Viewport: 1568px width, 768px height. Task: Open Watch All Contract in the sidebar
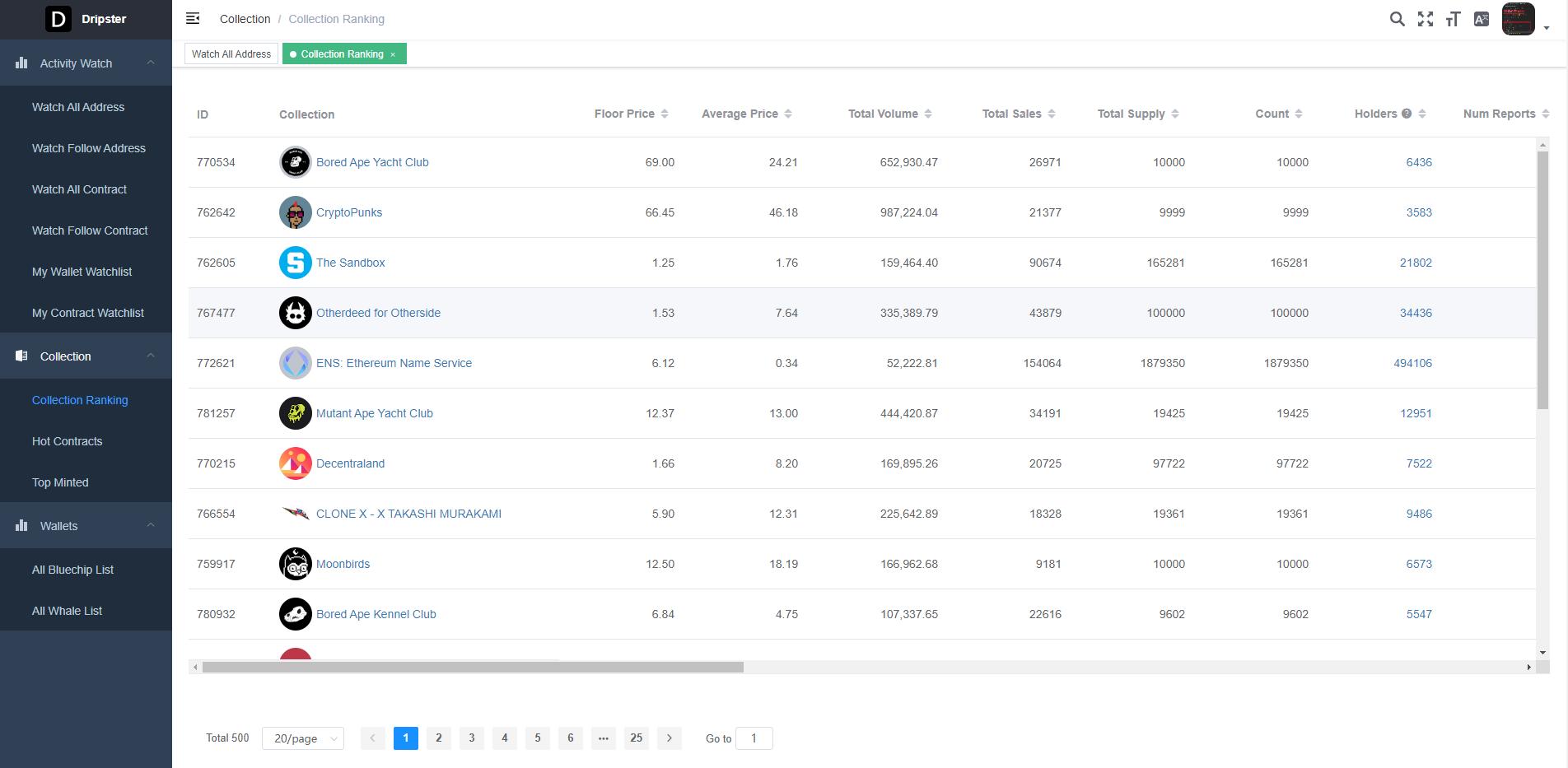click(79, 189)
